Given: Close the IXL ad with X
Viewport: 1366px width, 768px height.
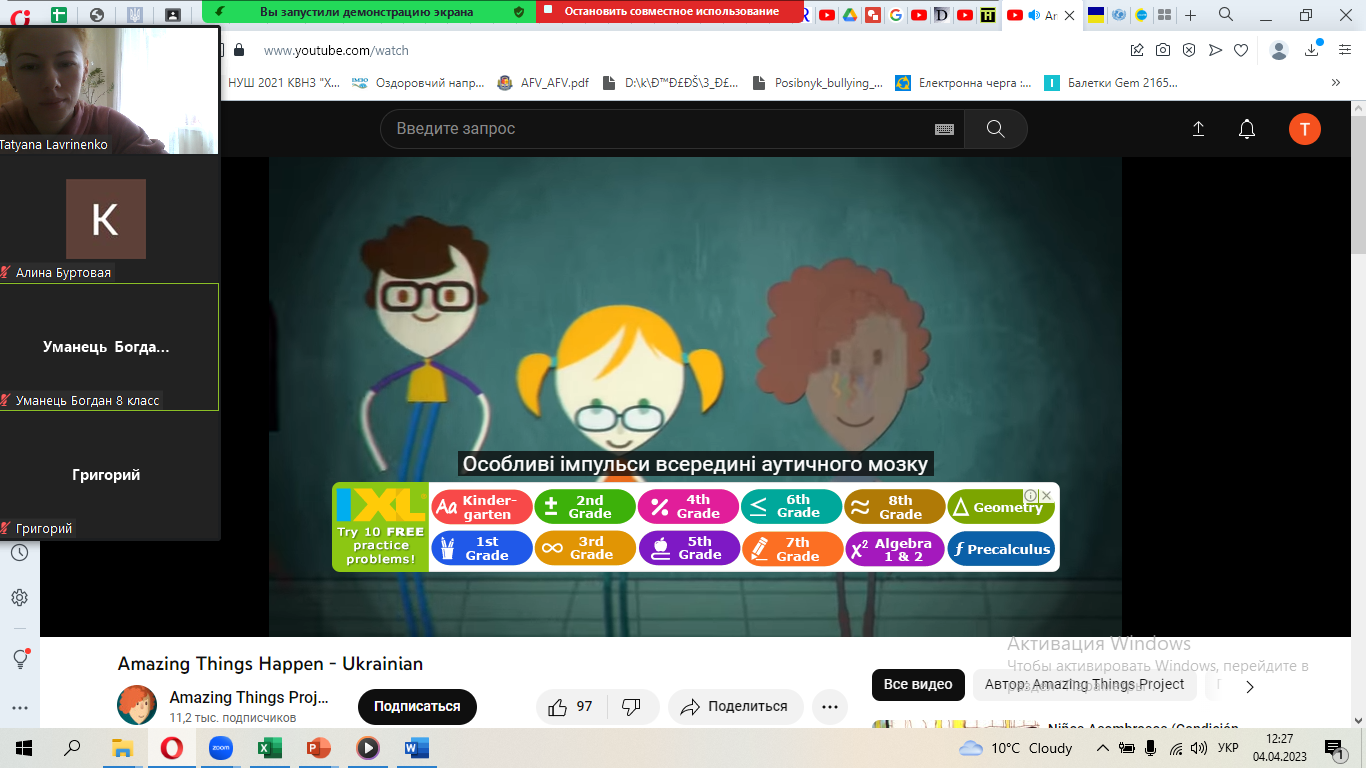Looking at the screenshot, I should (x=1047, y=495).
